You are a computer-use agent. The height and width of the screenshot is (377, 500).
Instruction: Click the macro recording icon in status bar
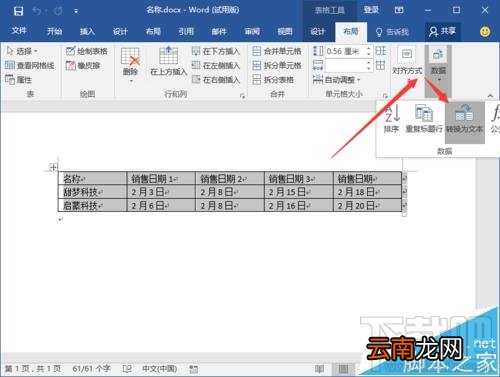point(193,369)
